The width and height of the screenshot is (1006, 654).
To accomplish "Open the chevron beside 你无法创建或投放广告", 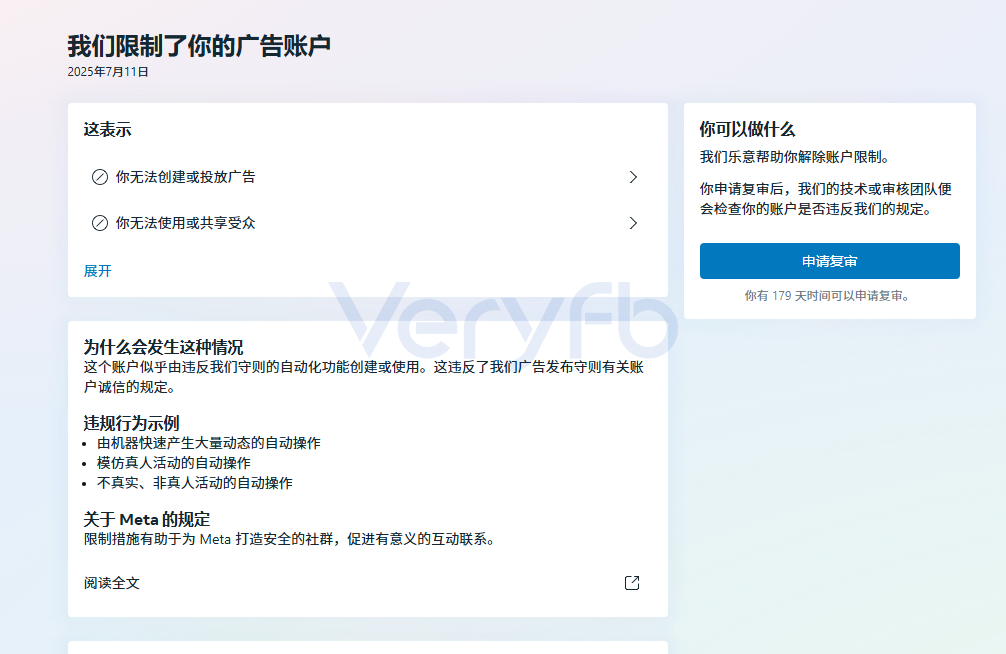I will pyautogui.click(x=633, y=177).
